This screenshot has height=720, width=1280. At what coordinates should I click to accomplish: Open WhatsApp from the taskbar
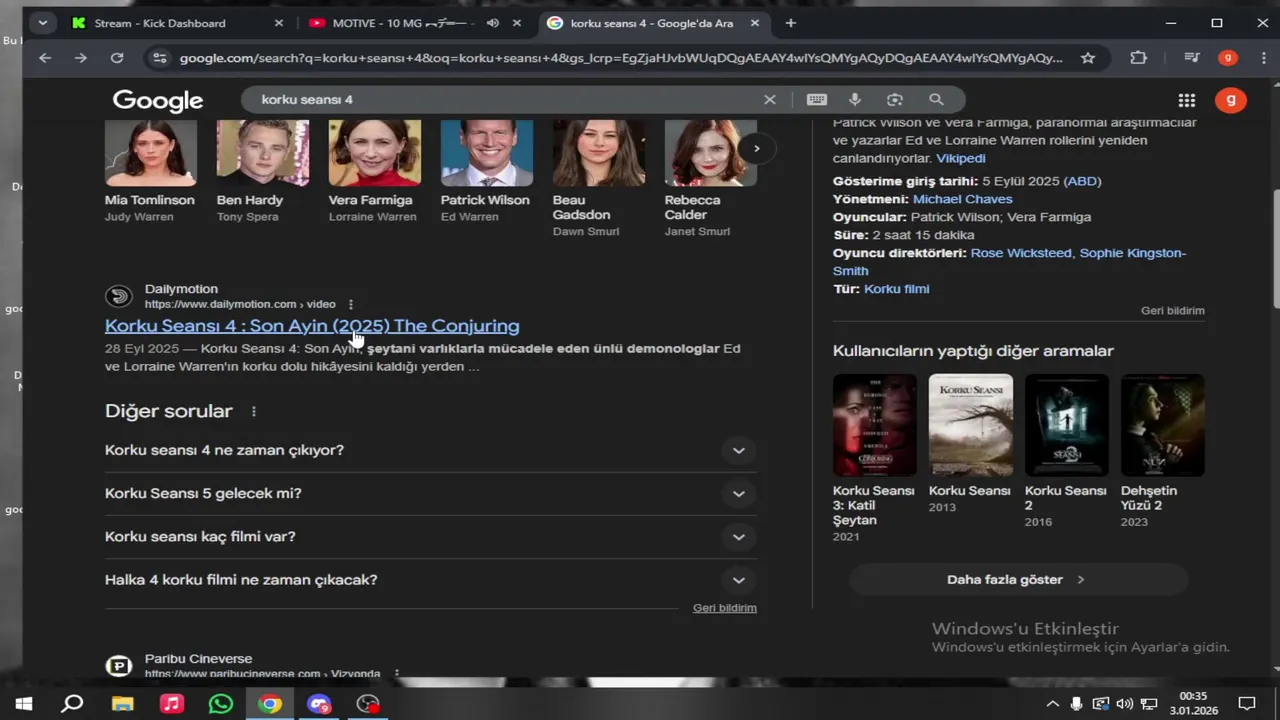coord(221,704)
